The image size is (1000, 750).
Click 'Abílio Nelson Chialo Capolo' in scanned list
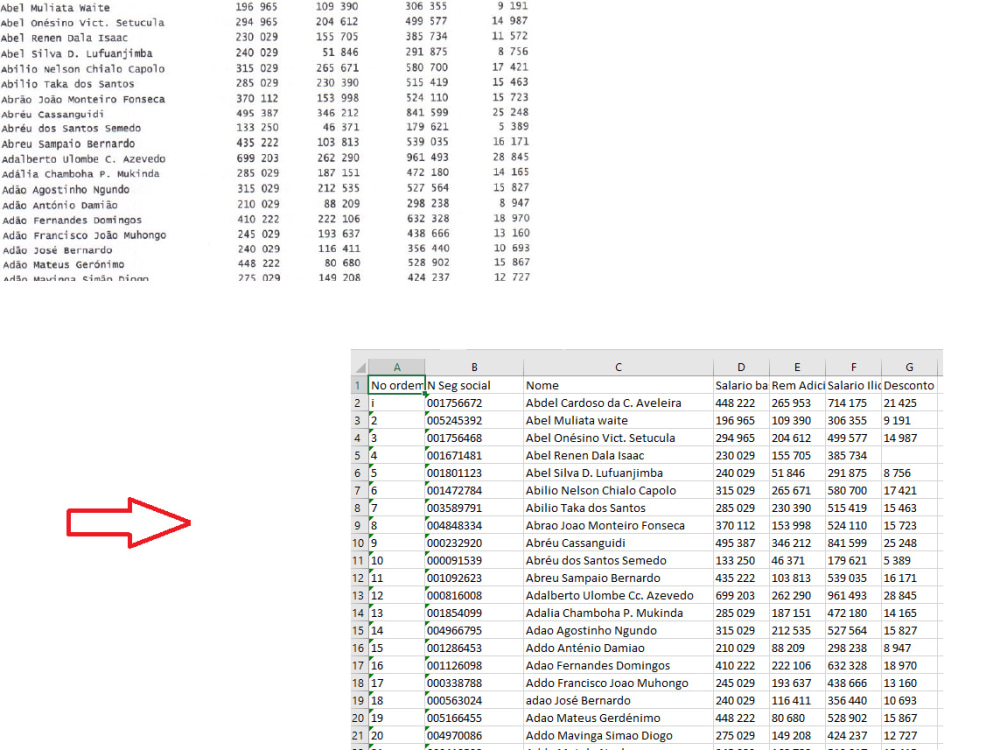(x=83, y=69)
